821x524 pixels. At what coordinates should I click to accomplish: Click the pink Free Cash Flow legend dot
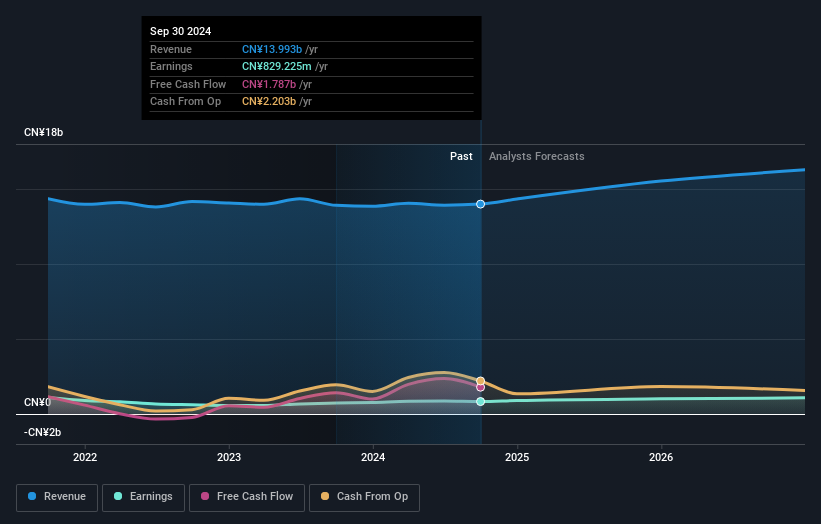(x=205, y=496)
